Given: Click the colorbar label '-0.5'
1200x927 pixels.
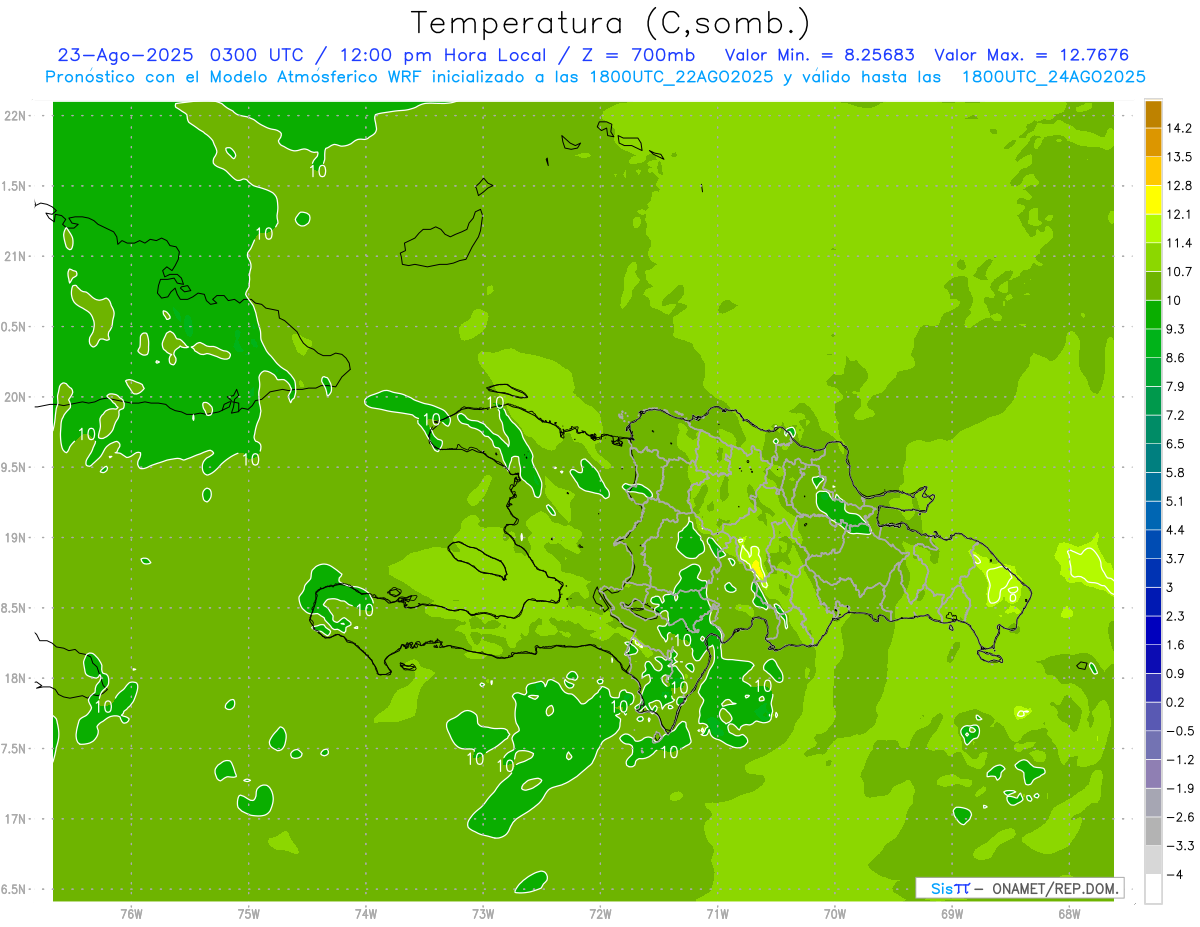Looking at the screenshot, I should point(1179,731).
